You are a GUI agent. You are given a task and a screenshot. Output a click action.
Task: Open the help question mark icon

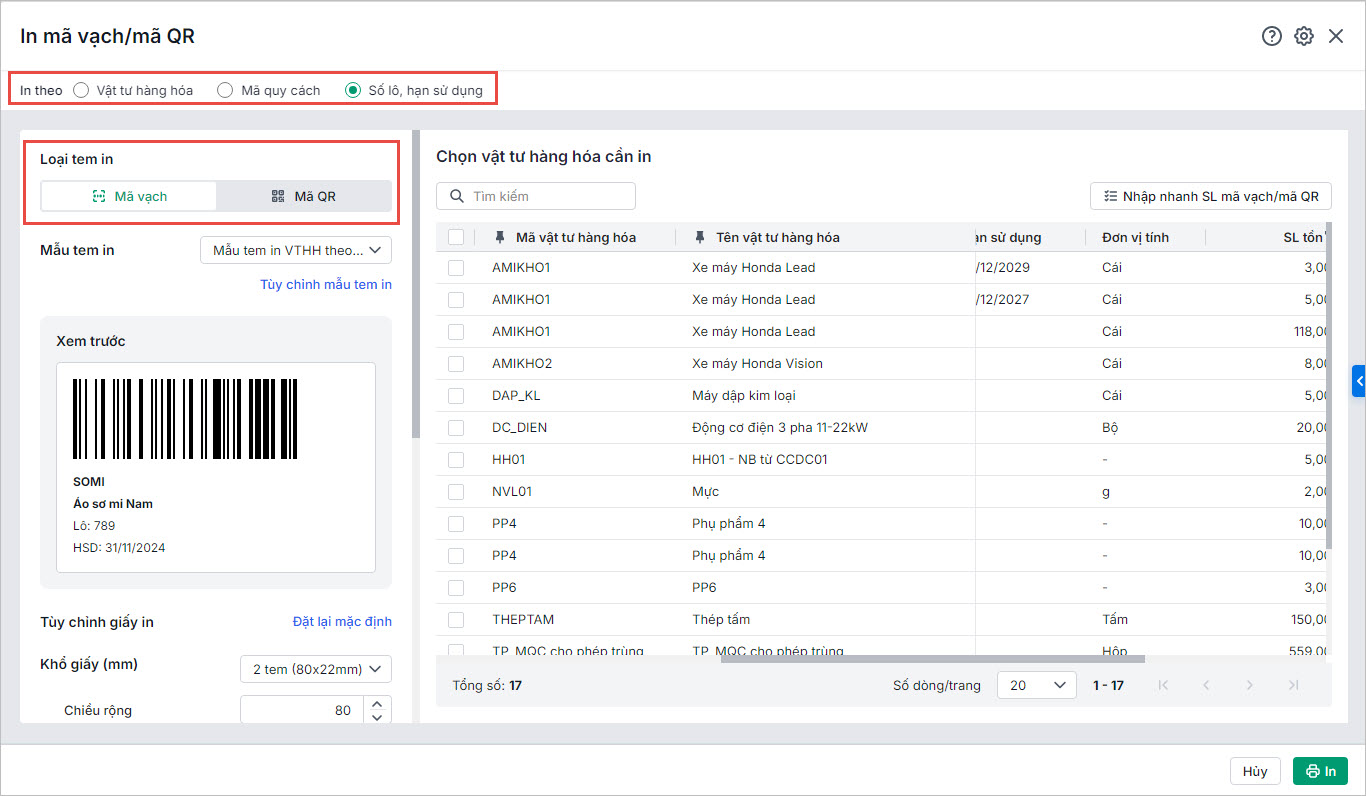(x=1271, y=36)
